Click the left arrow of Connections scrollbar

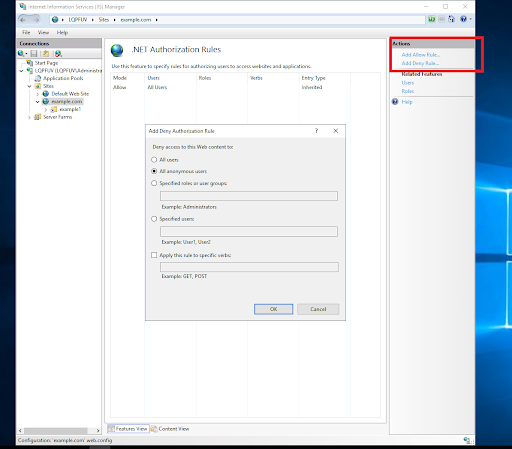pos(20,430)
